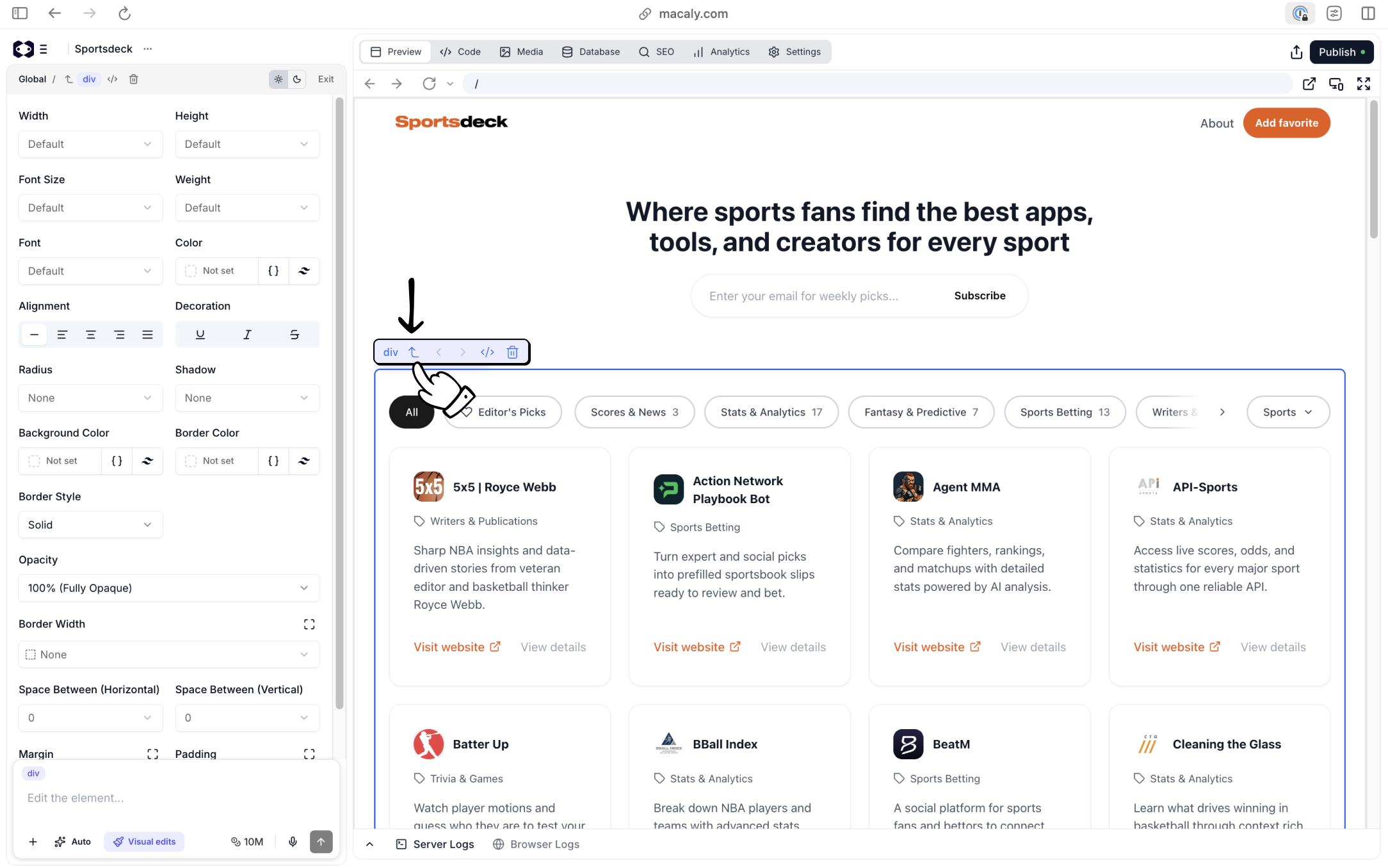Toggle the light mode sun icon
The image size is (1388, 868).
278,79
